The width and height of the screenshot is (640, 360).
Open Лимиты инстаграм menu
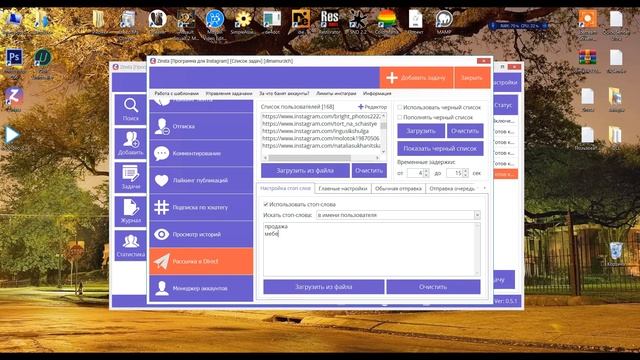click(x=336, y=93)
